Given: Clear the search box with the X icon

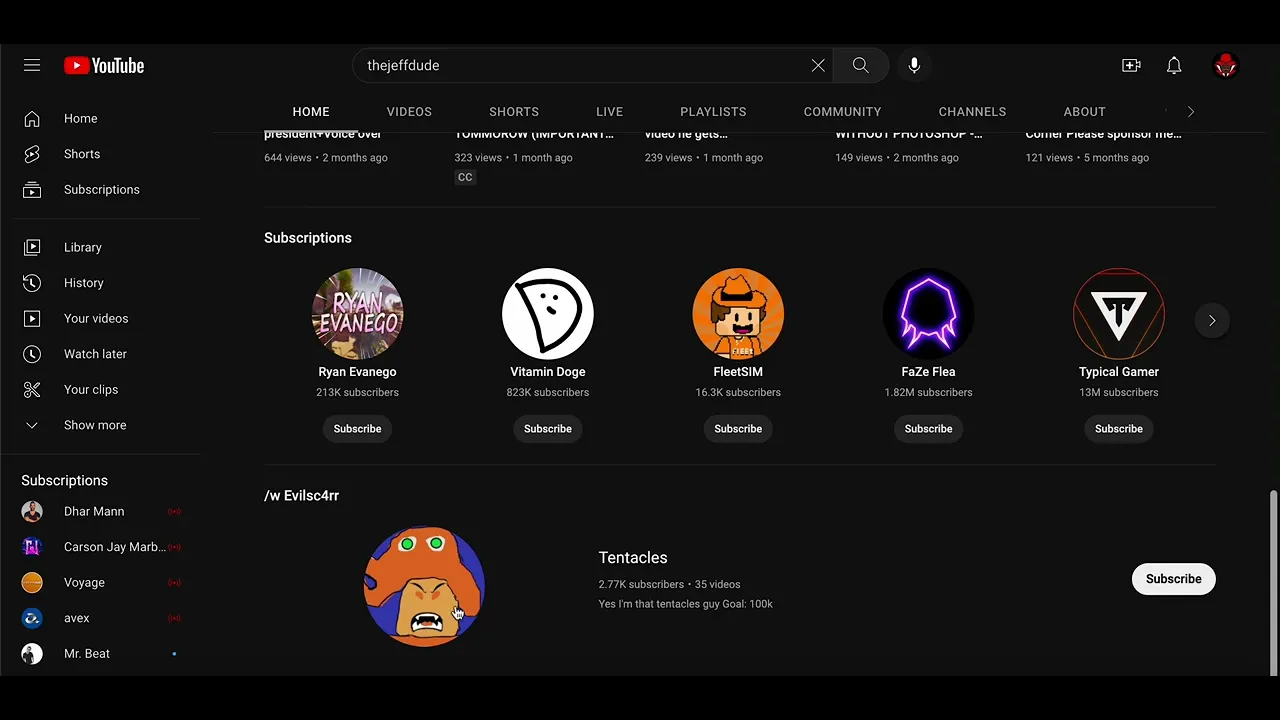Looking at the screenshot, I should (818, 65).
